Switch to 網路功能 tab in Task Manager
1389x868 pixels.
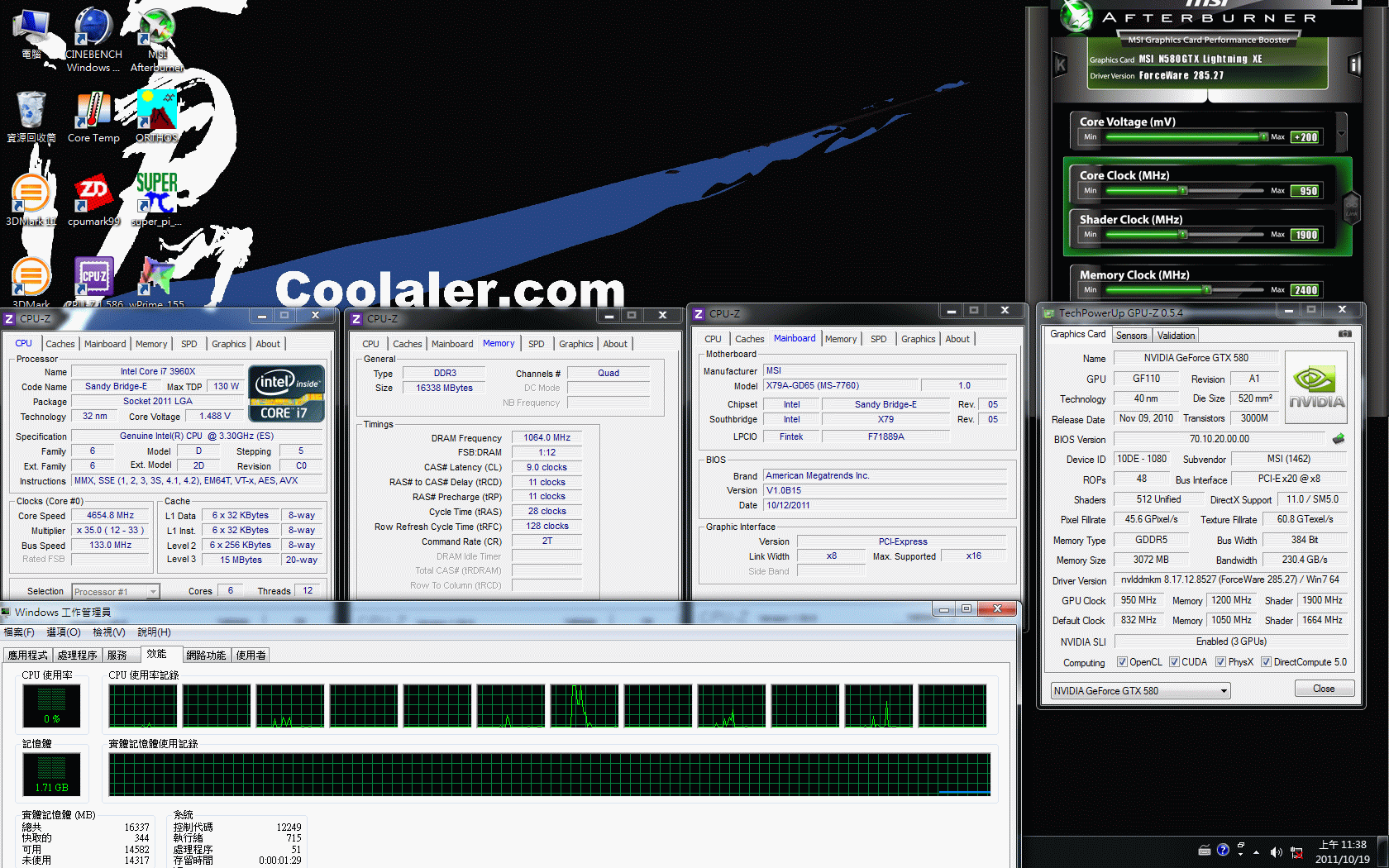tap(206, 656)
